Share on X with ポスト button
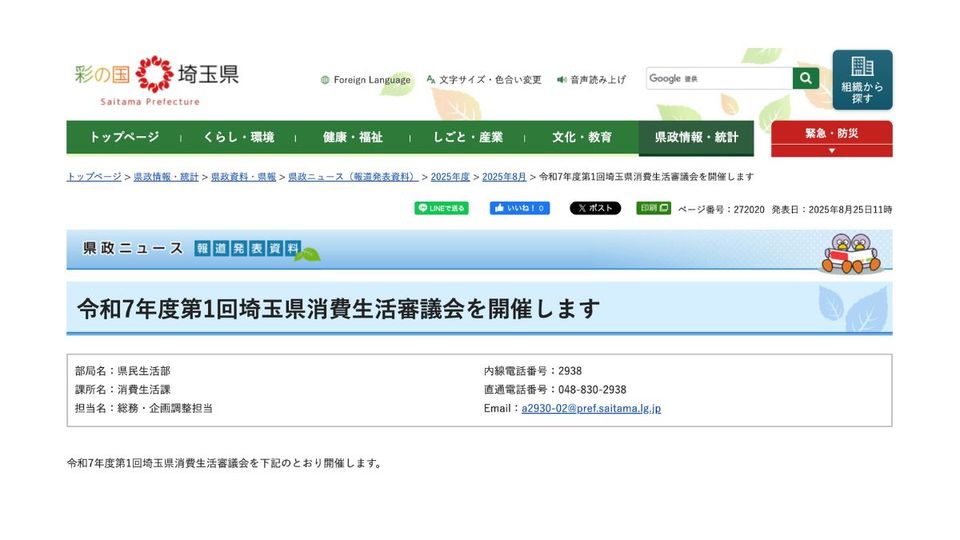The image size is (960, 540). tap(595, 209)
